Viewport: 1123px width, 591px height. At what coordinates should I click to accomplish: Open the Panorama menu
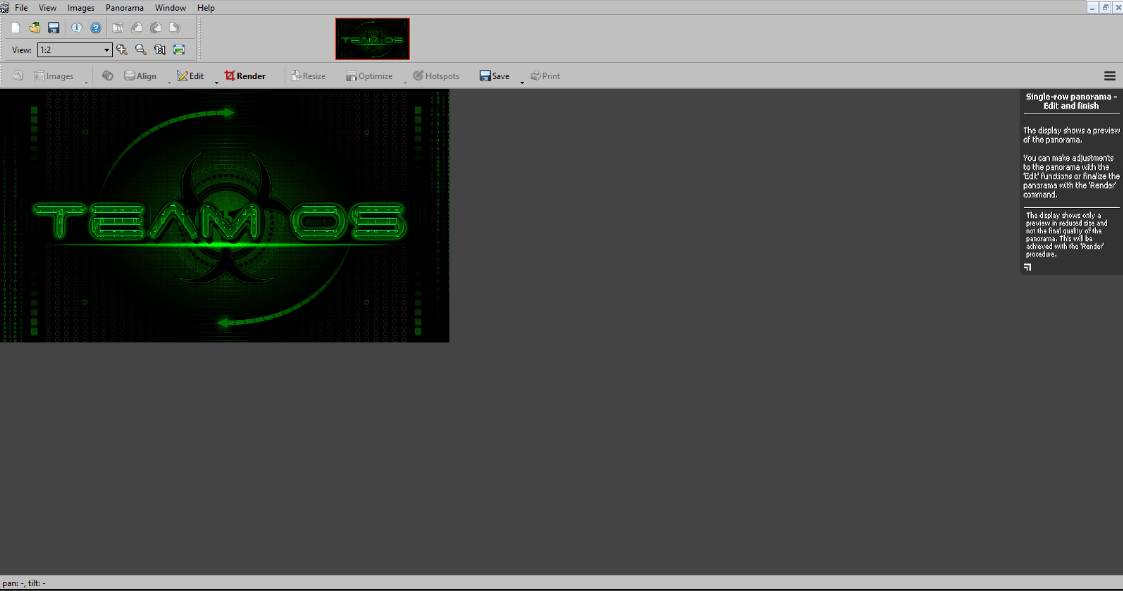[124, 8]
